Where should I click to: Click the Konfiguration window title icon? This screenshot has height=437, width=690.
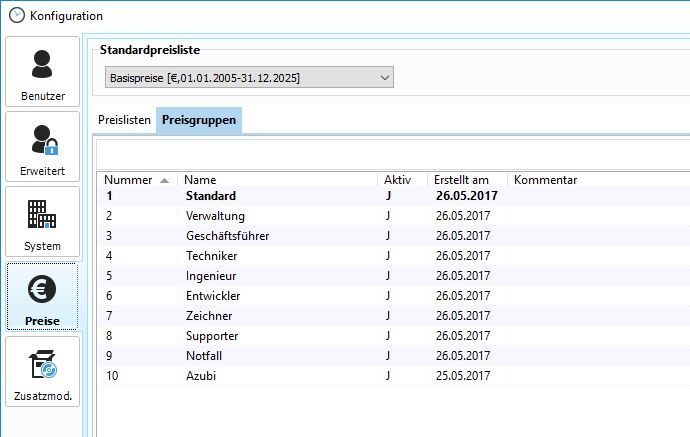tap(16, 16)
